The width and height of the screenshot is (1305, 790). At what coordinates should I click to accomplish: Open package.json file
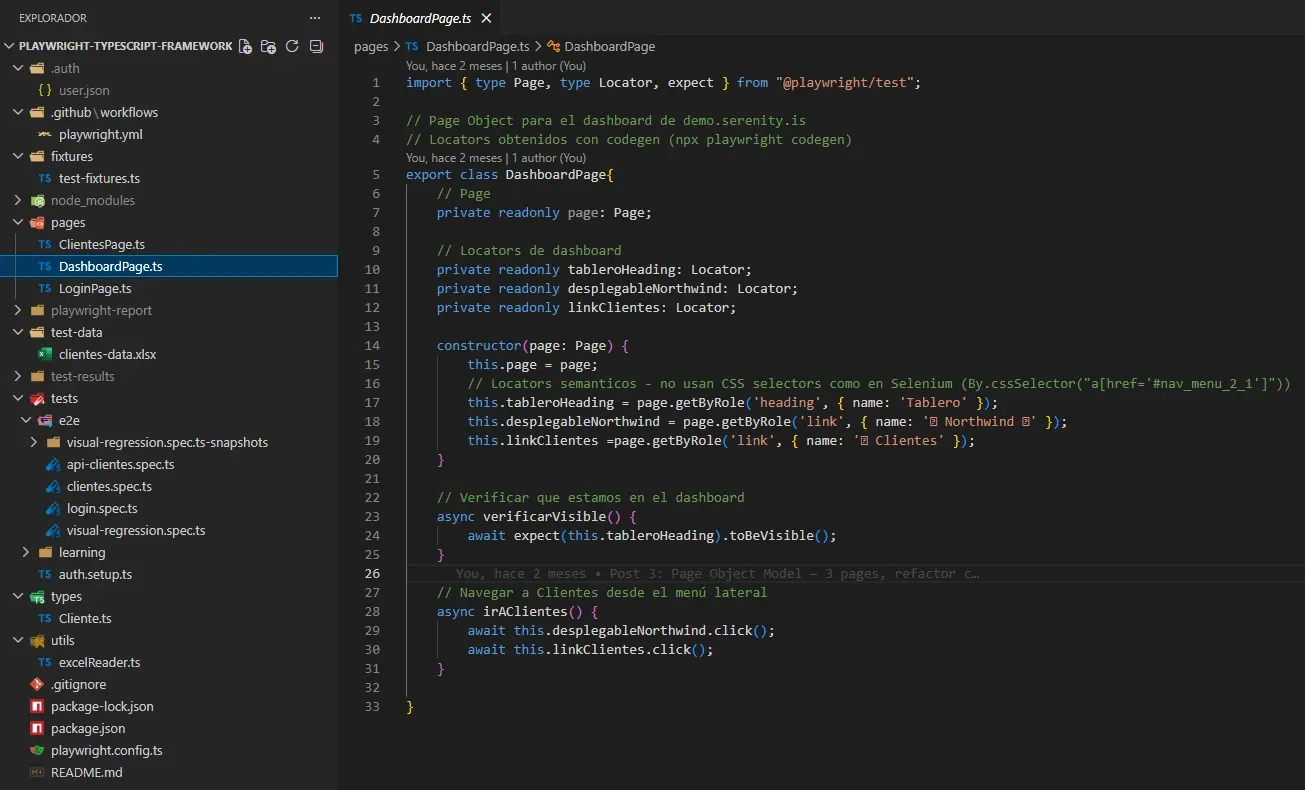[x=88, y=728]
